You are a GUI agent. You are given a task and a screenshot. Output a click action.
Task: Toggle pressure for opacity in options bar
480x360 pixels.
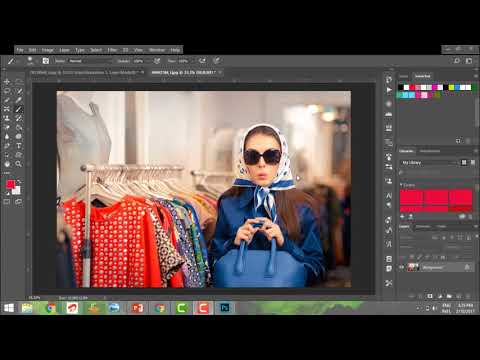click(157, 61)
